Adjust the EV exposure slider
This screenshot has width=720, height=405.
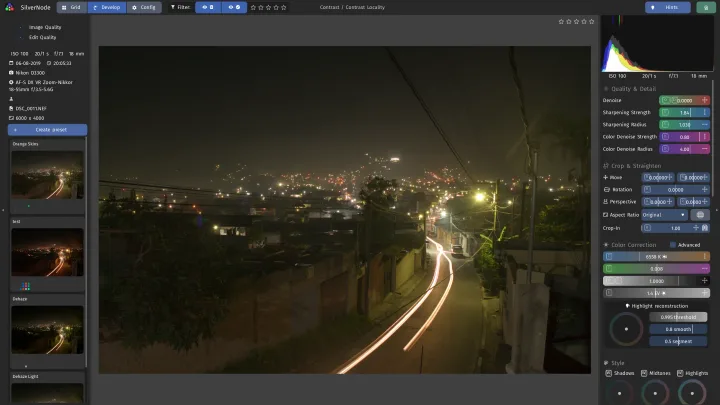pyautogui.click(x=656, y=293)
